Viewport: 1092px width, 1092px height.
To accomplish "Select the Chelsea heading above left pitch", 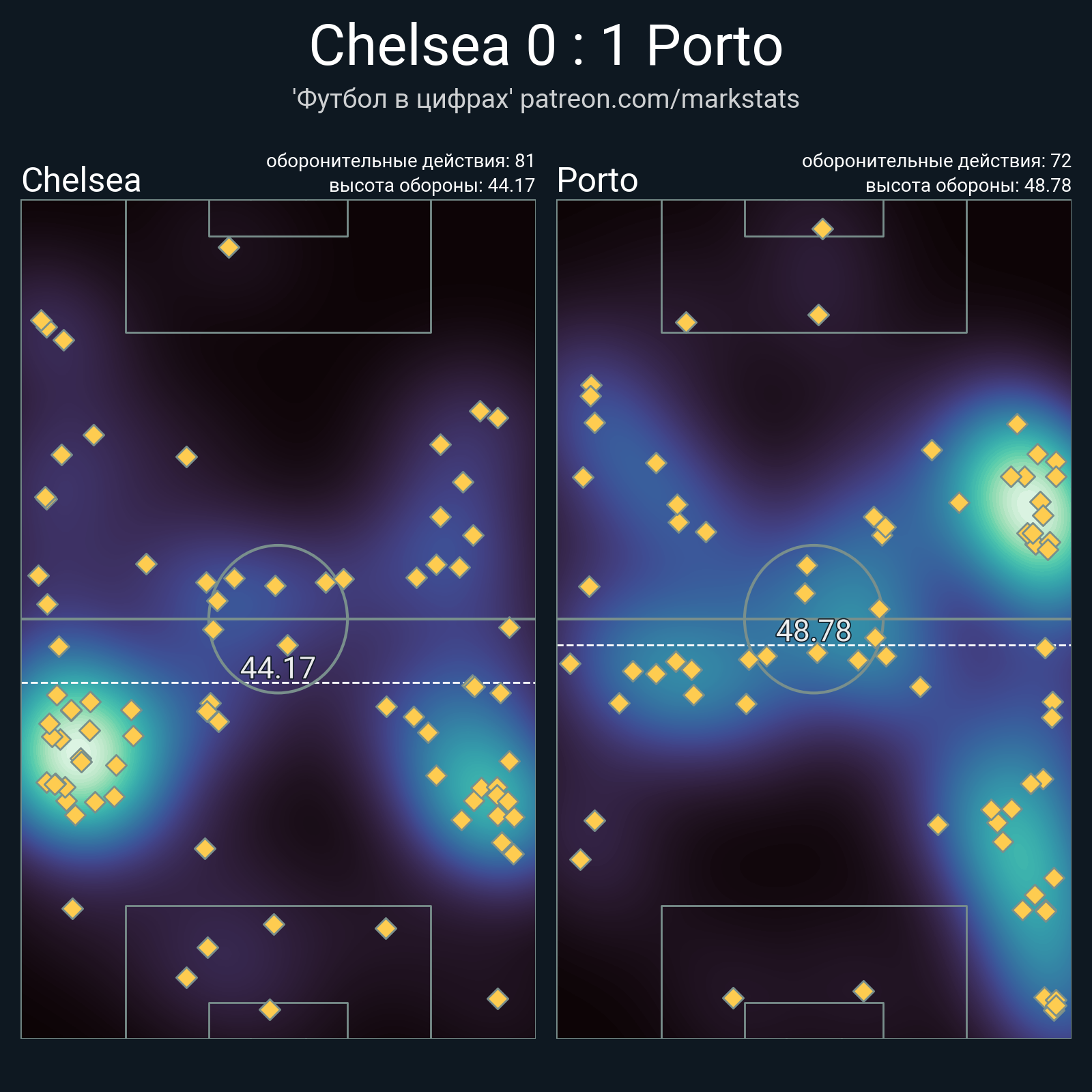I will click(81, 181).
